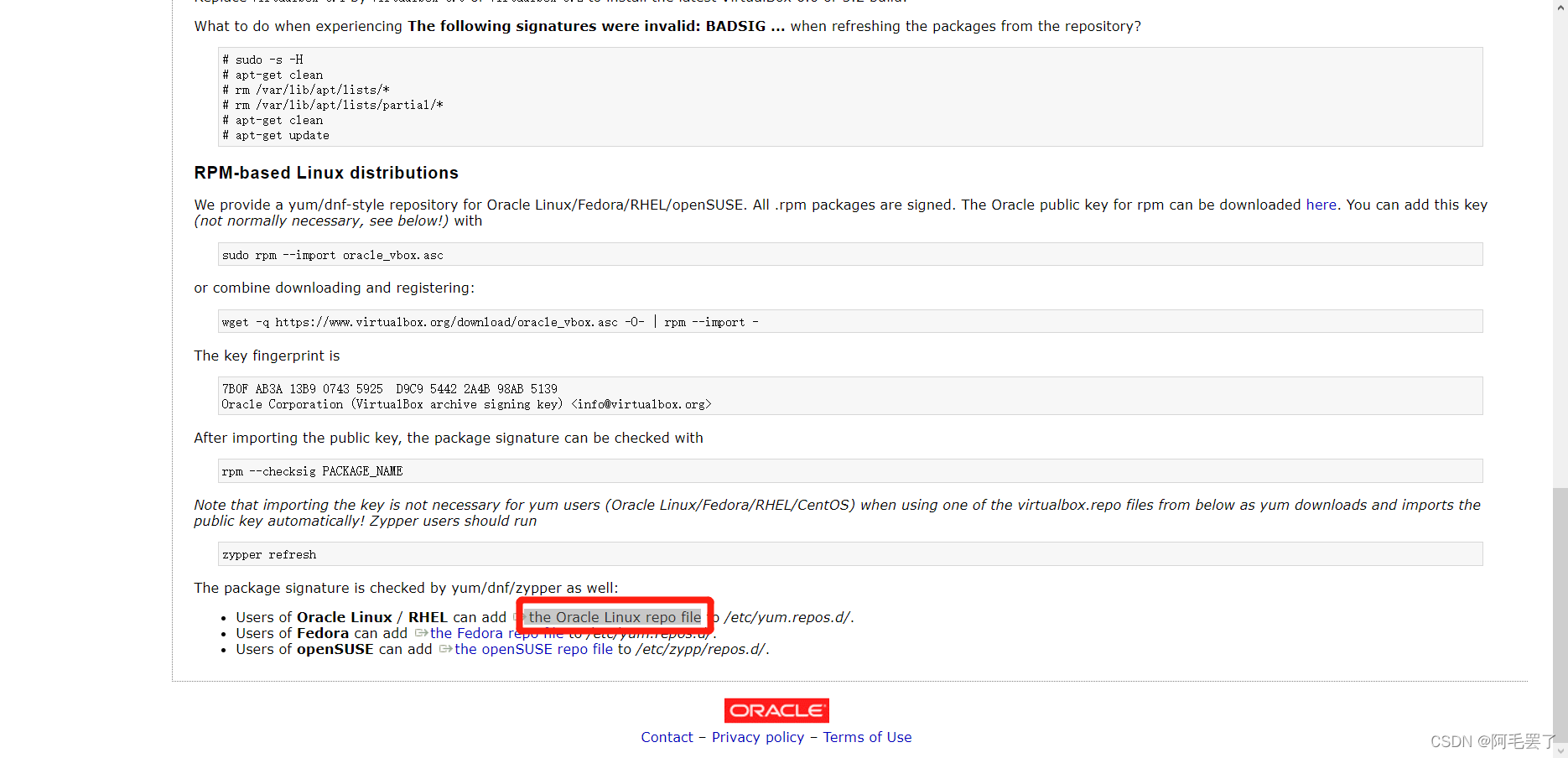Click the 'The package signature is checked' sentence
The image size is (1568, 758).
click(406, 588)
